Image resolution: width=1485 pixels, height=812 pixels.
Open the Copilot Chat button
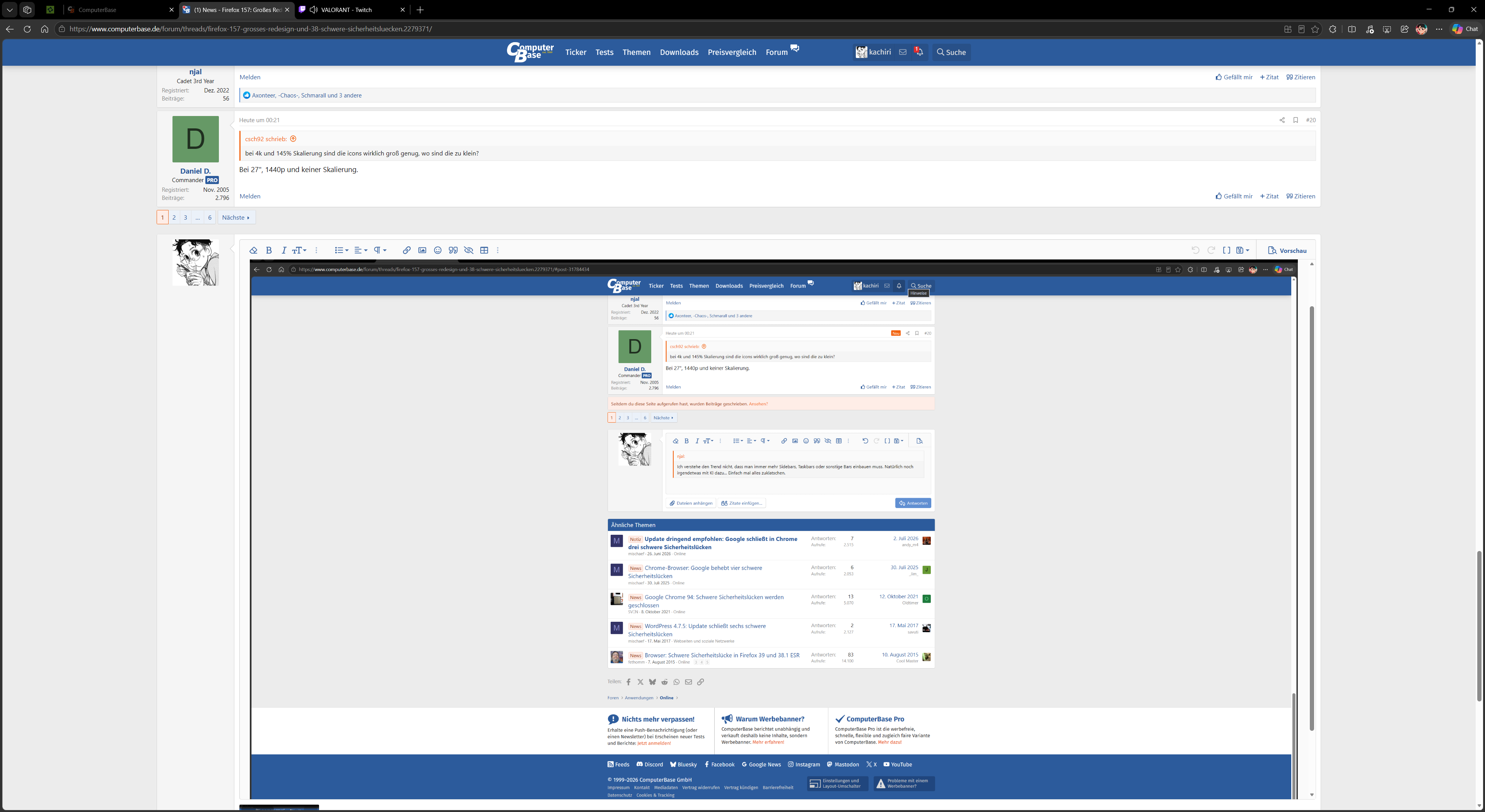pos(1465,29)
